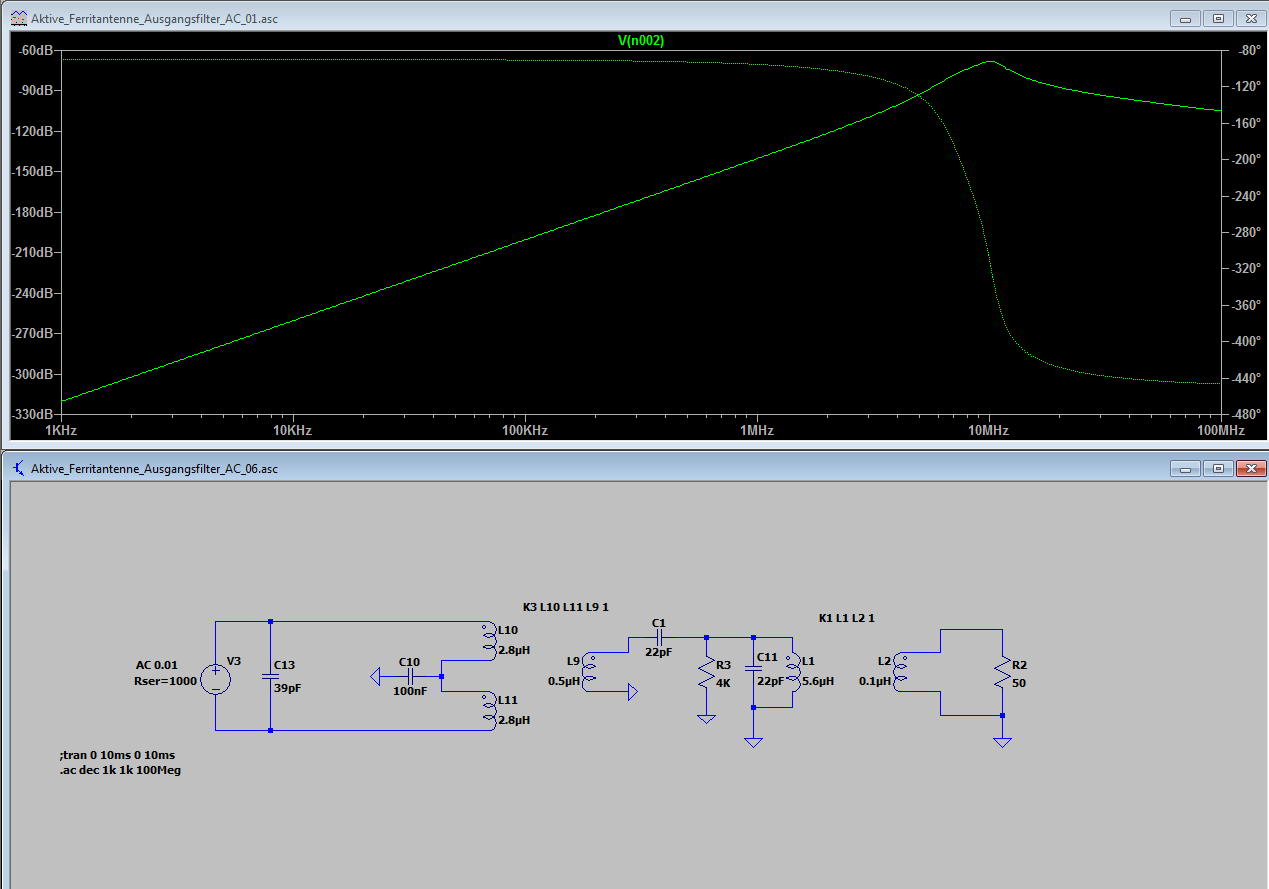Select the L2 inductor symbol
This screenshot has width=1269, height=889.
pos(902,672)
